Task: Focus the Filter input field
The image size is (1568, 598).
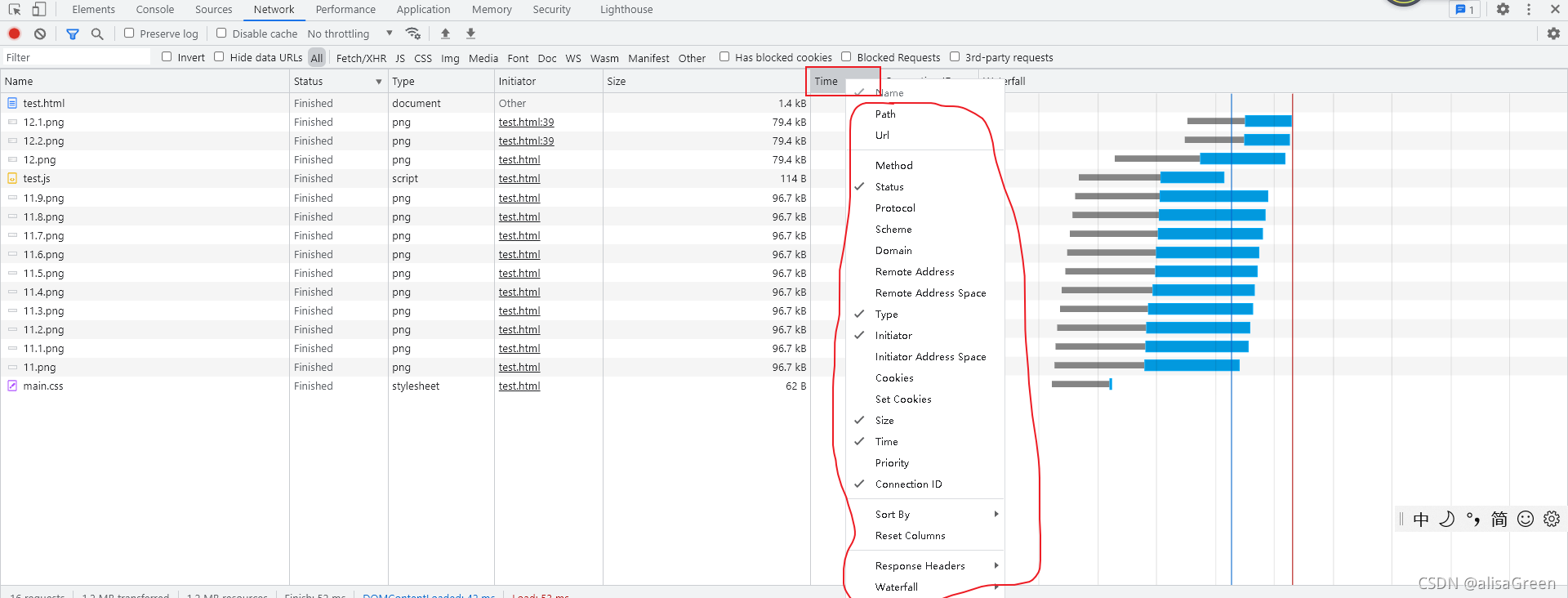Action: click(76, 57)
